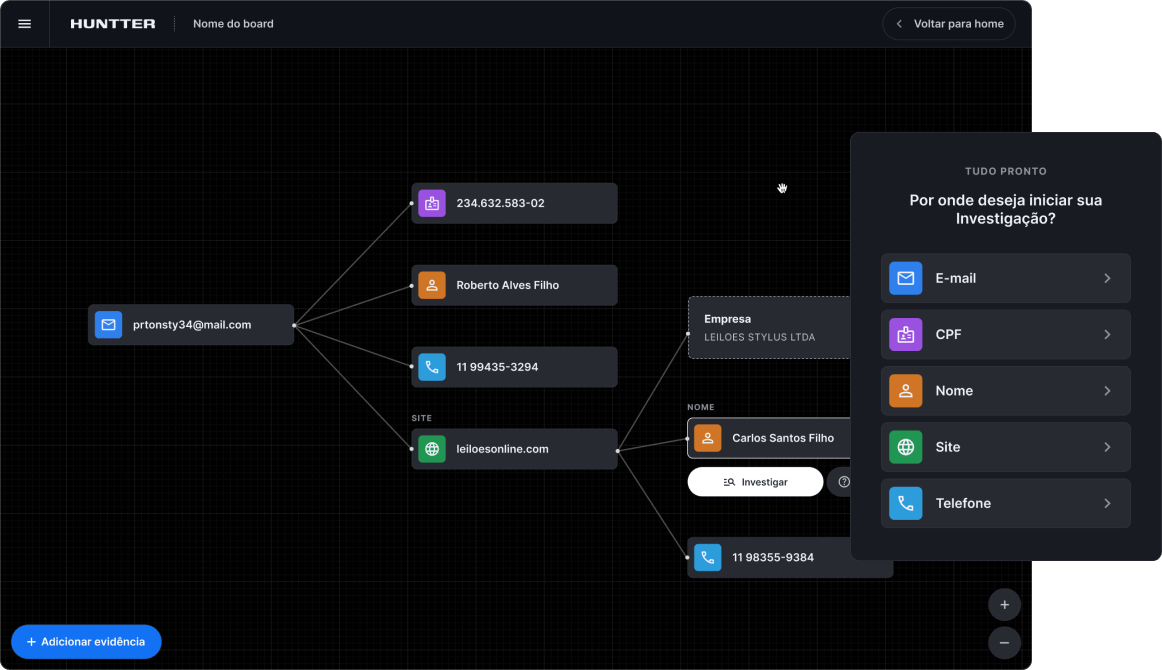Open the hamburger menu icon
This screenshot has width=1162, height=670.
point(25,24)
